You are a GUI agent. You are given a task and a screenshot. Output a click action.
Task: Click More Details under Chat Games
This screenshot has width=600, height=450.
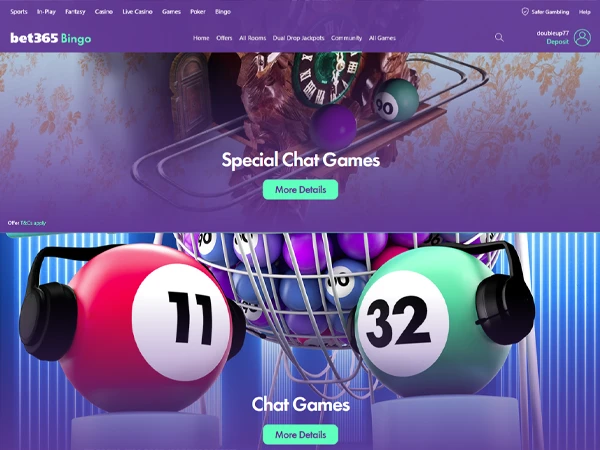(300, 434)
